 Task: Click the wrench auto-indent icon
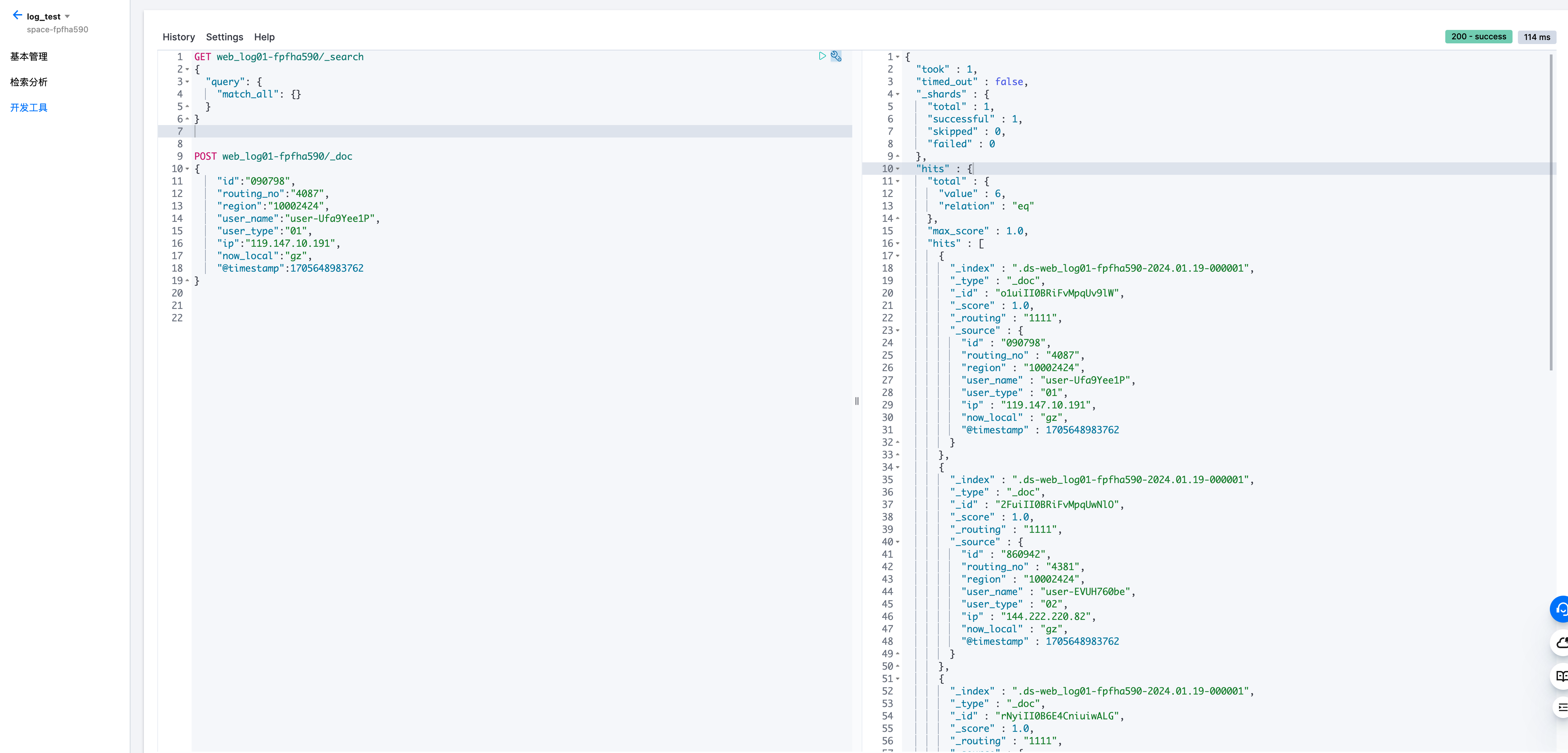(836, 56)
